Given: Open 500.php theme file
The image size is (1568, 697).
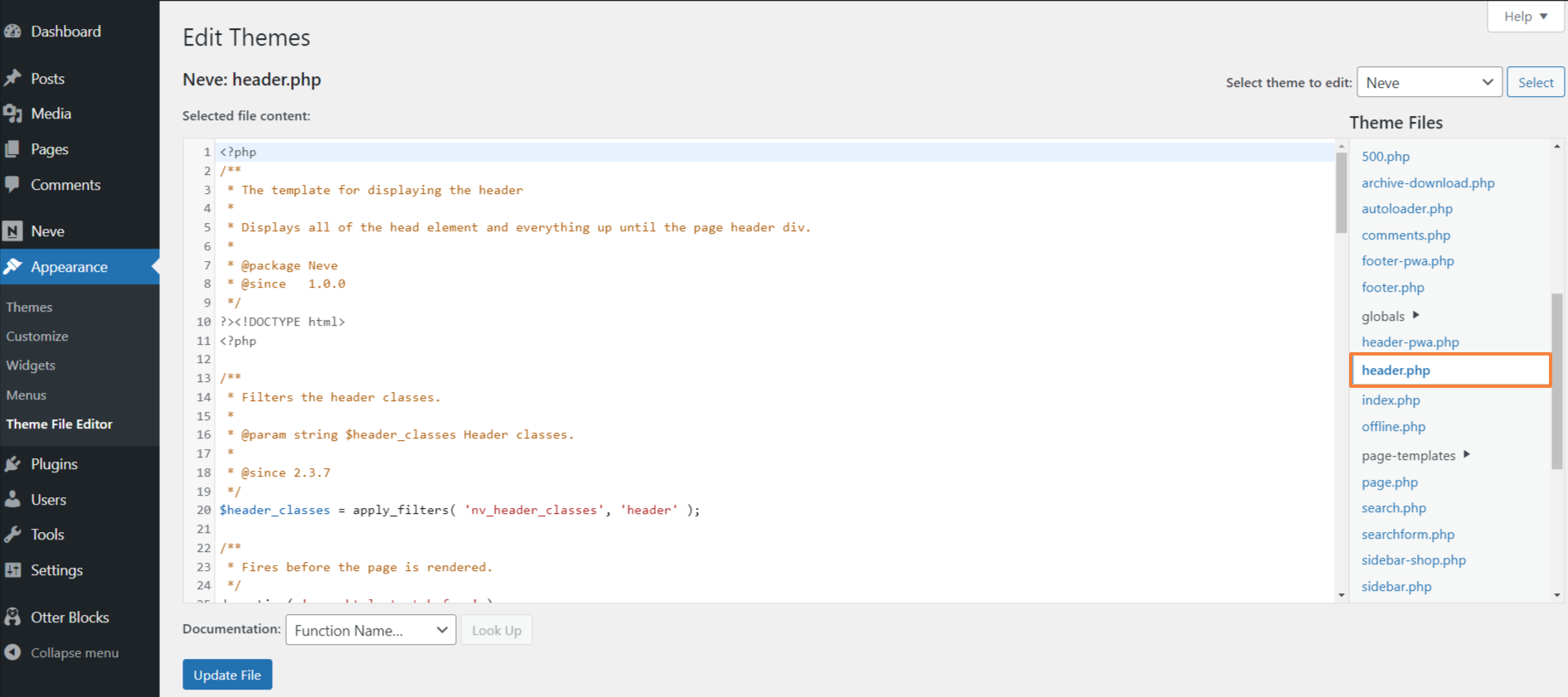Looking at the screenshot, I should click(x=1385, y=156).
